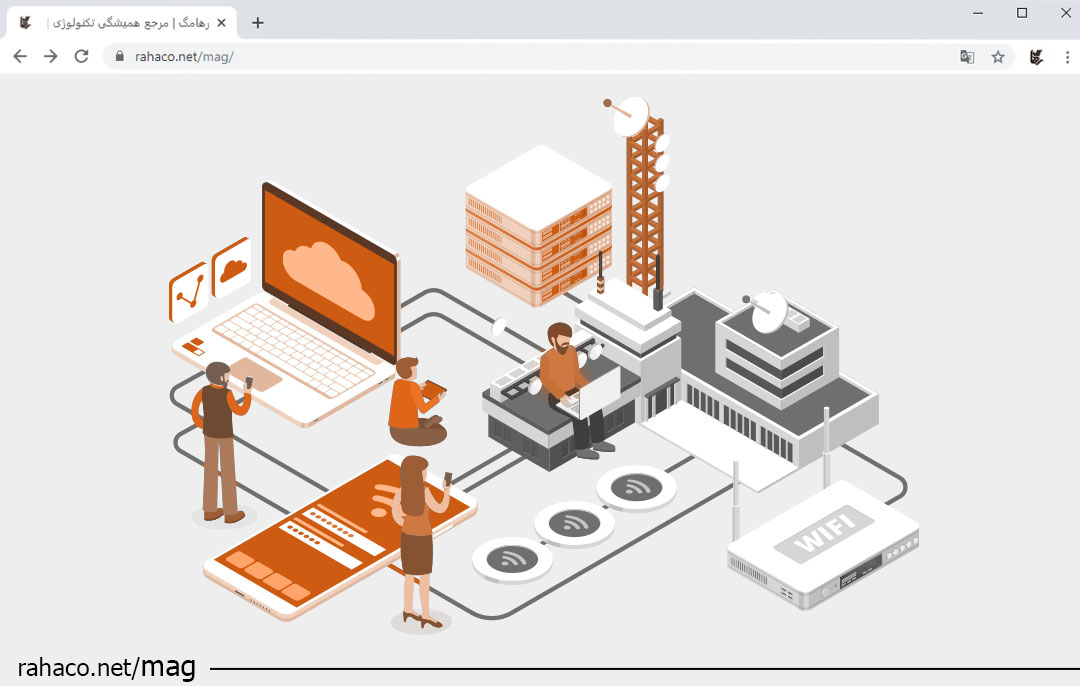Reload the current page

82,57
